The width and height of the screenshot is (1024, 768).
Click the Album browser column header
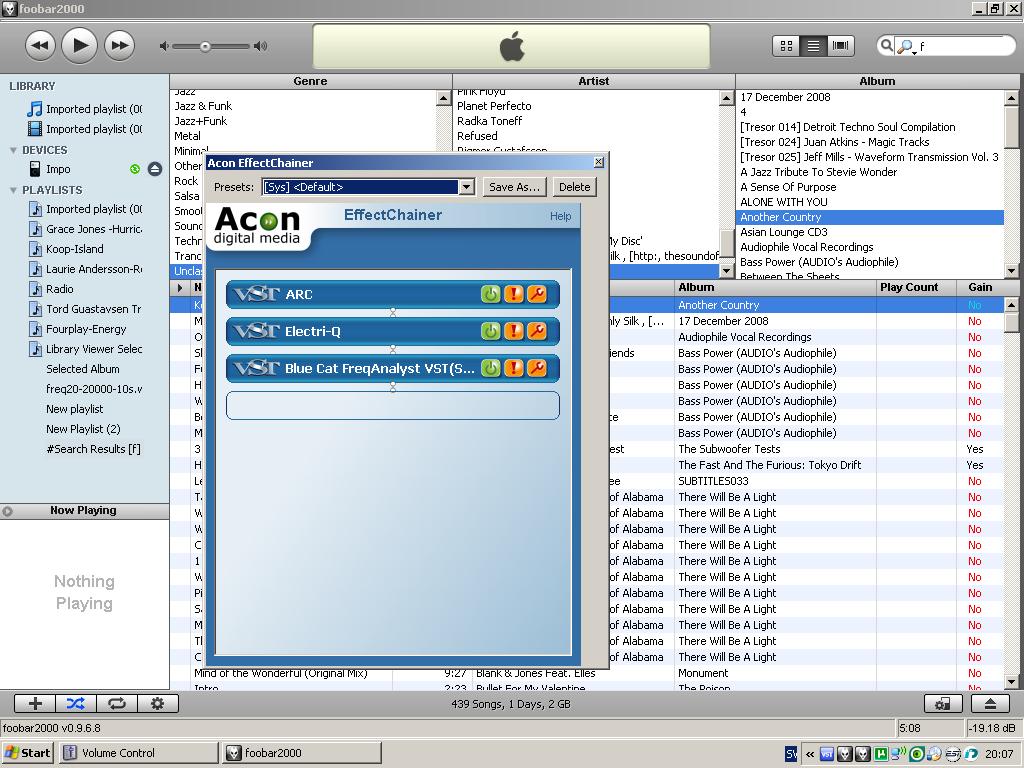click(x=876, y=81)
